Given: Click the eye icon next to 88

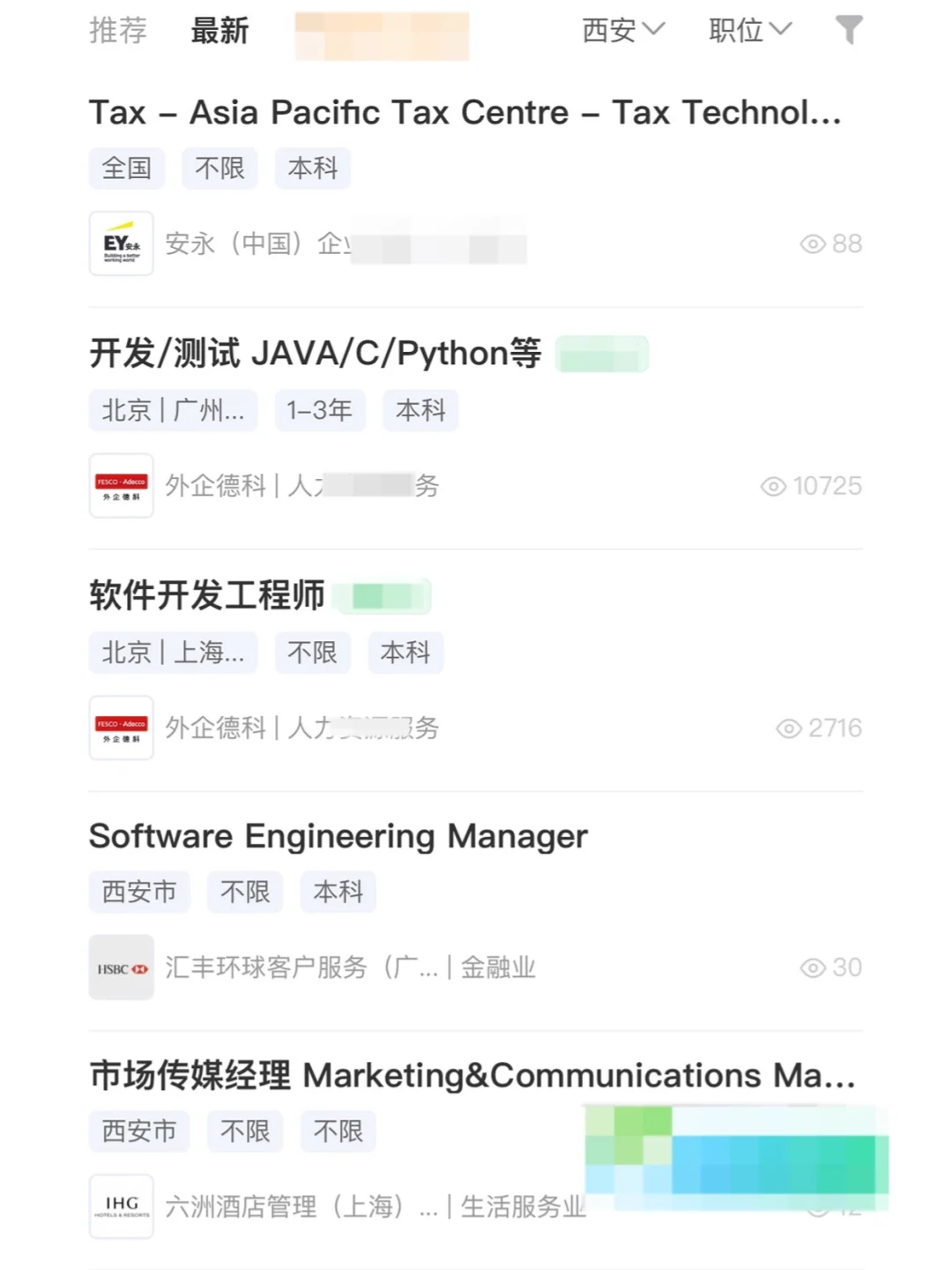Looking at the screenshot, I should (x=813, y=244).
